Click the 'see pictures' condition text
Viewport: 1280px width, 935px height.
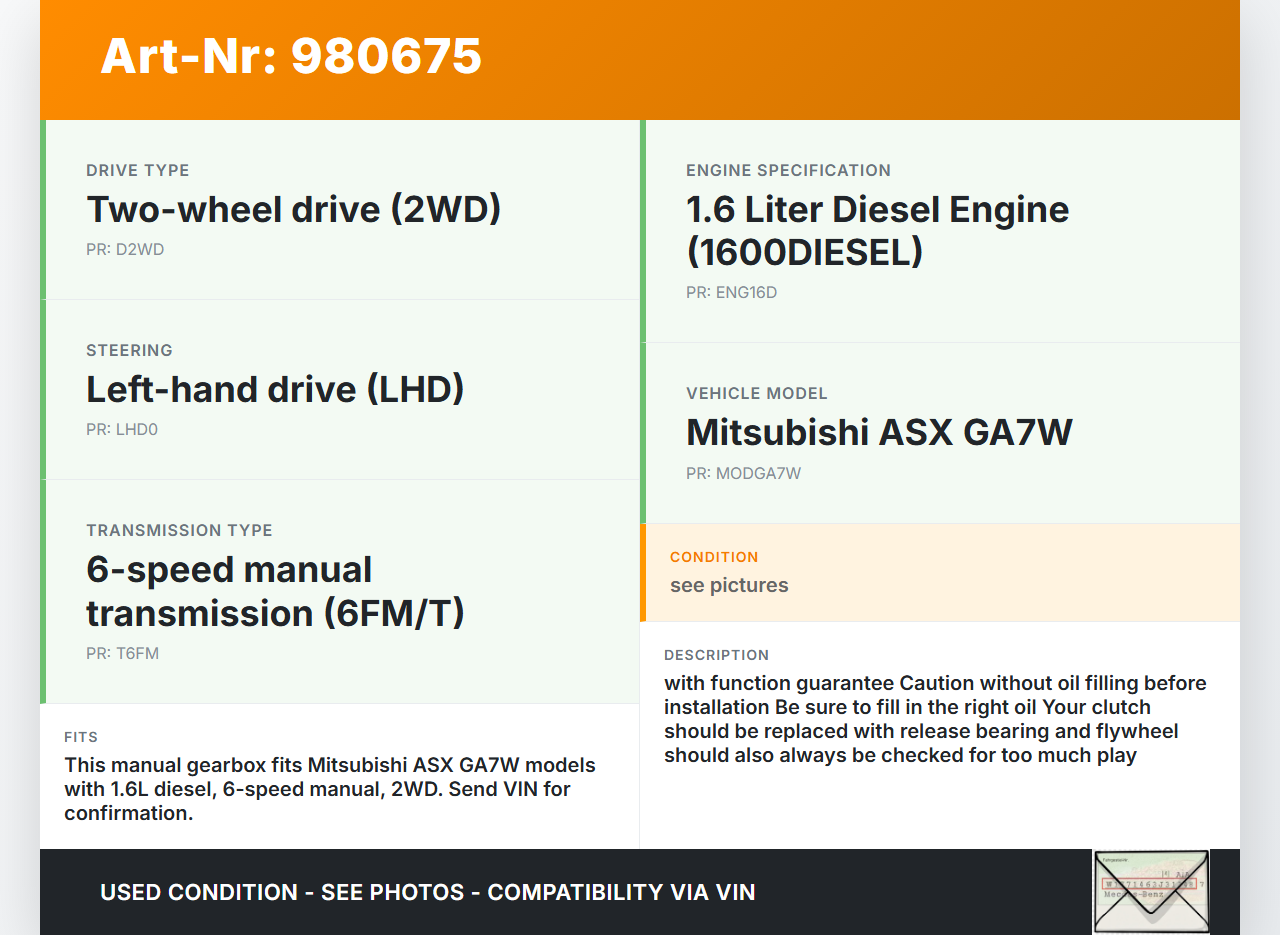[x=729, y=586]
